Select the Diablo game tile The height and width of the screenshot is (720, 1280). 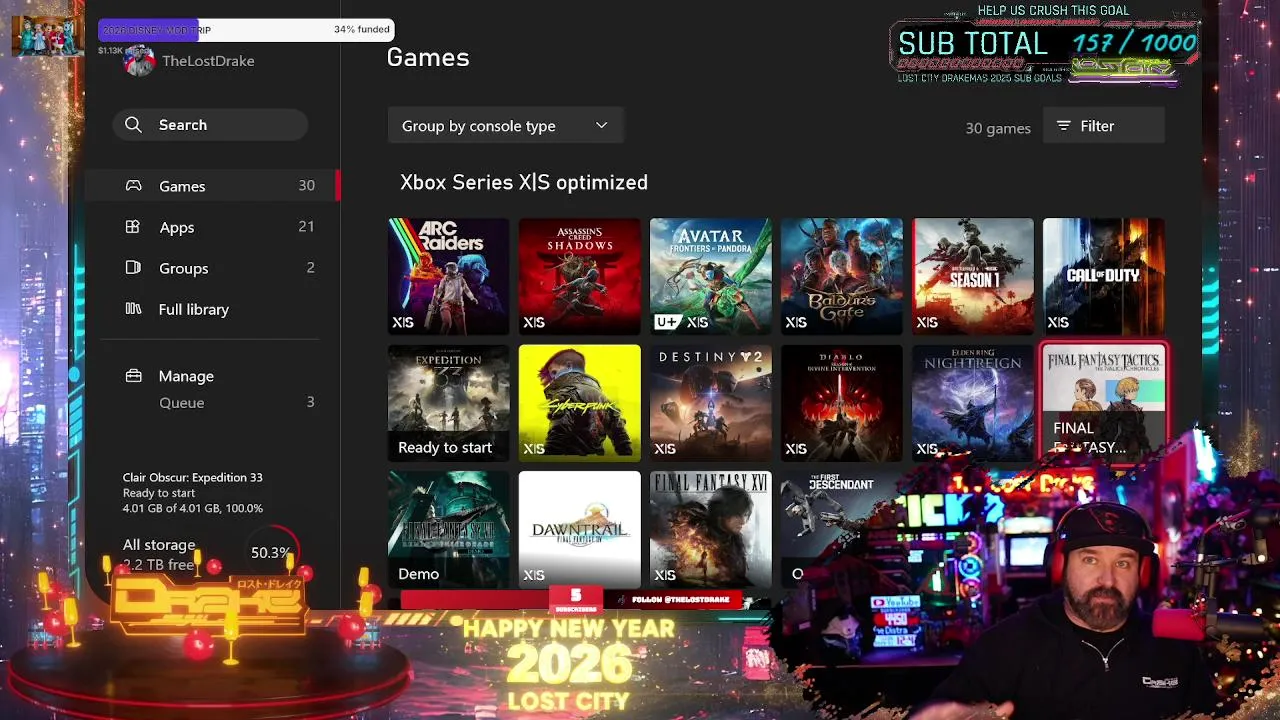[x=841, y=402]
